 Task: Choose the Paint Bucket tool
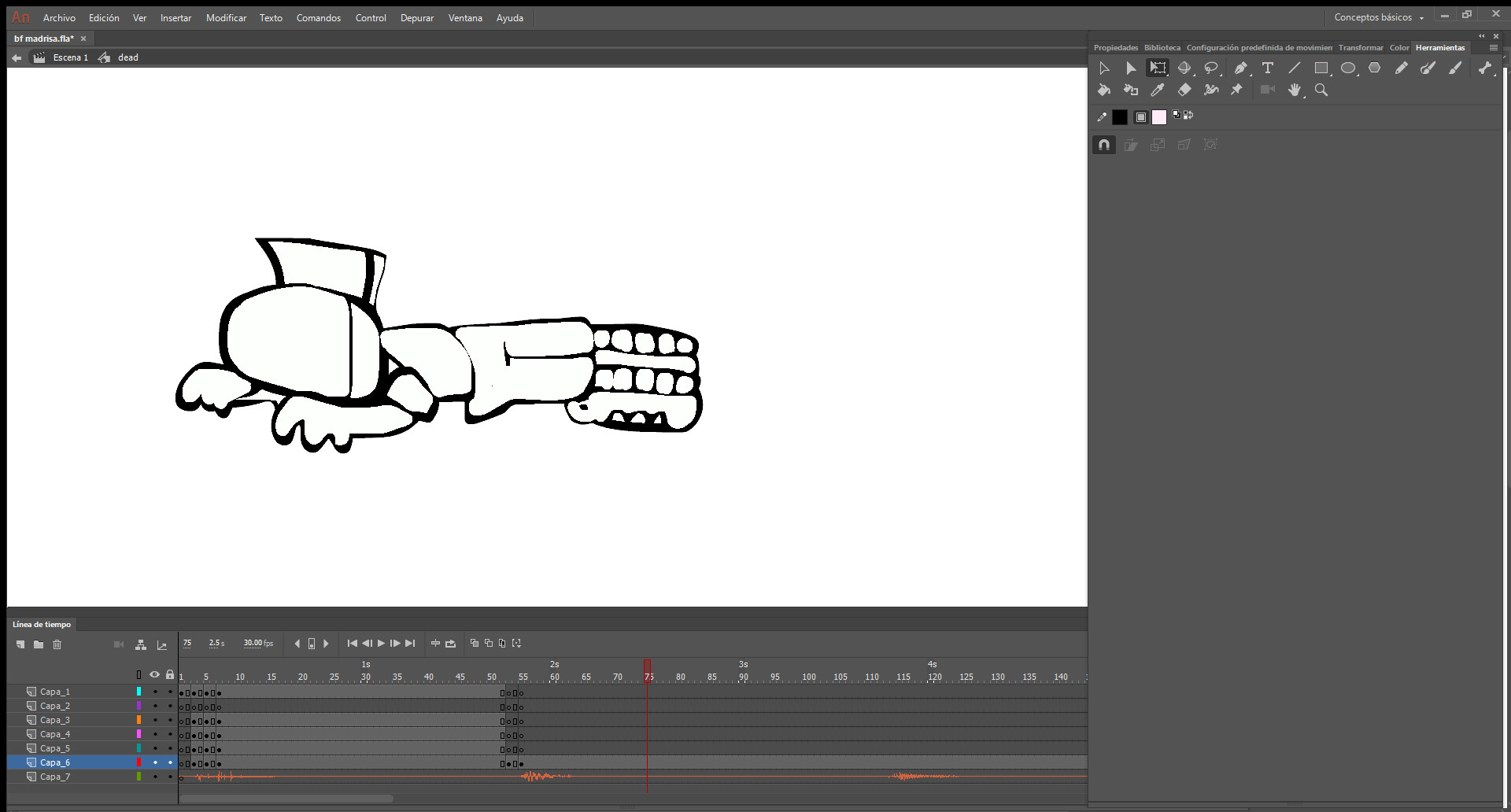pos(1104,90)
